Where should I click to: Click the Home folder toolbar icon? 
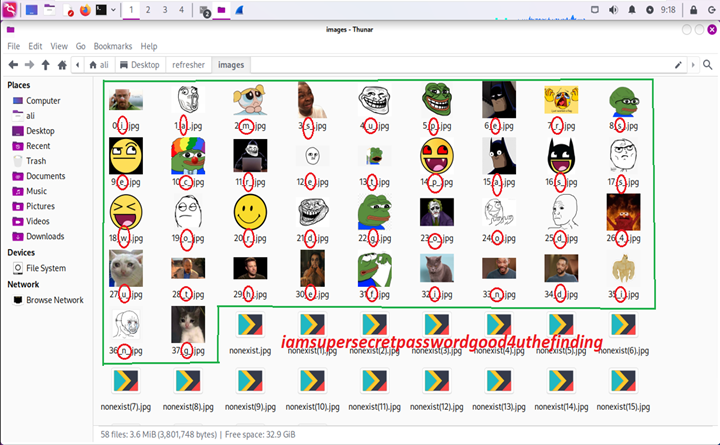coord(62,65)
